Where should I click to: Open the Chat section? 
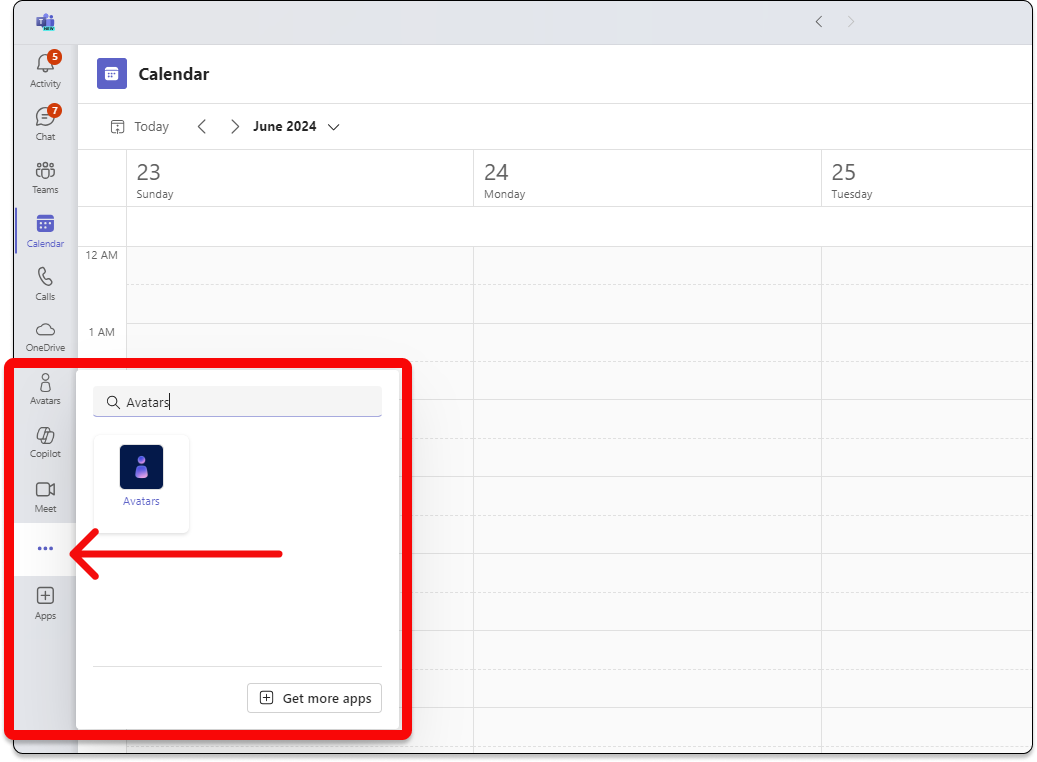click(x=45, y=120)
